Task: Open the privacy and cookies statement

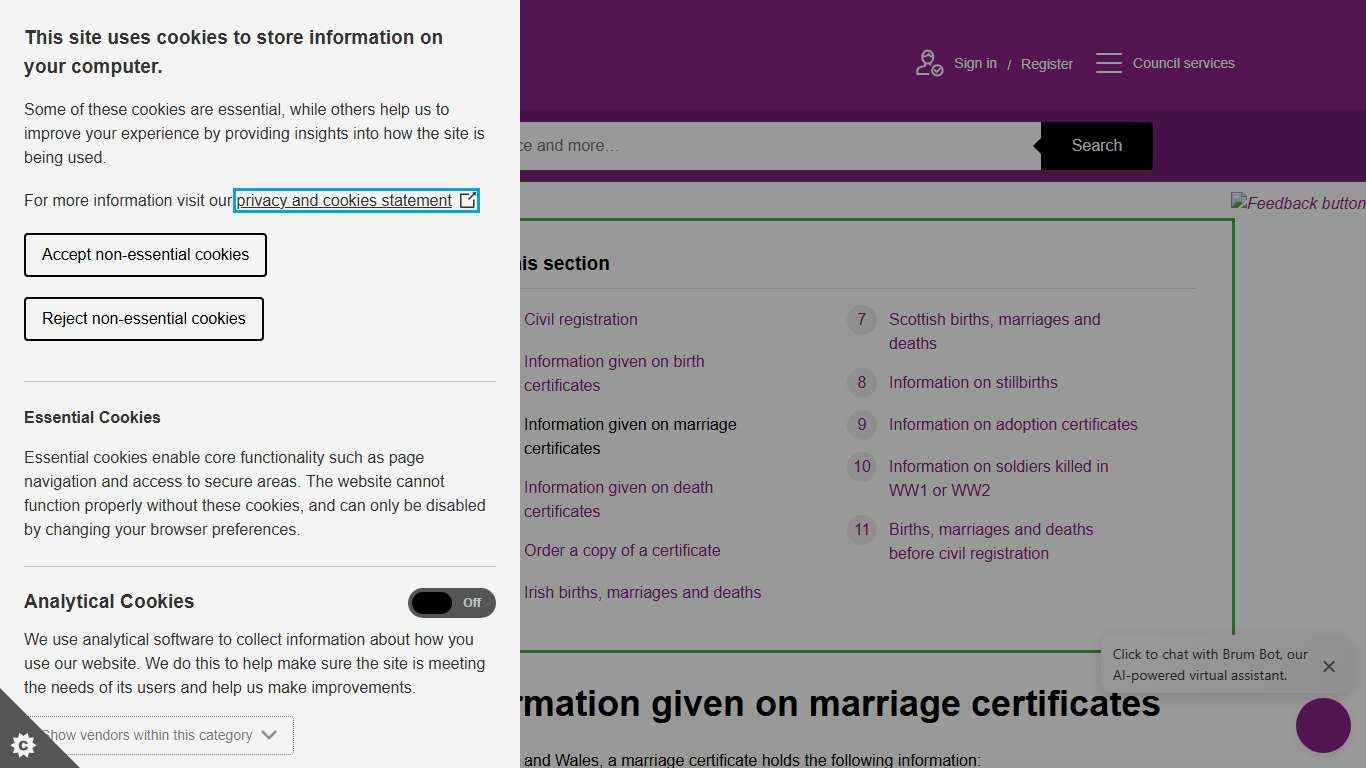Action: coord(342,200)
